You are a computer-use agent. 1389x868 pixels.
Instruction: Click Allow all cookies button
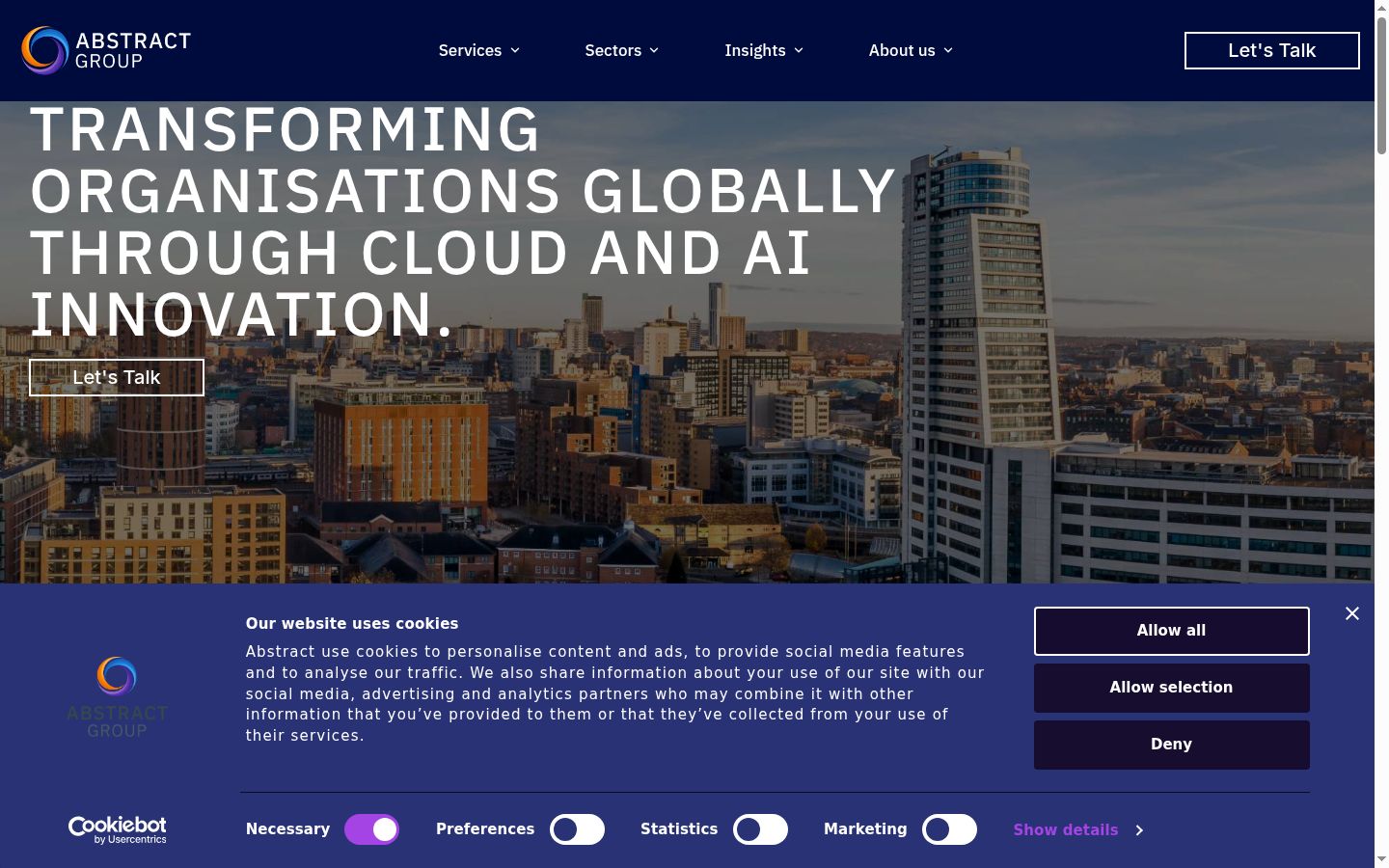(x=1171, y=631)
